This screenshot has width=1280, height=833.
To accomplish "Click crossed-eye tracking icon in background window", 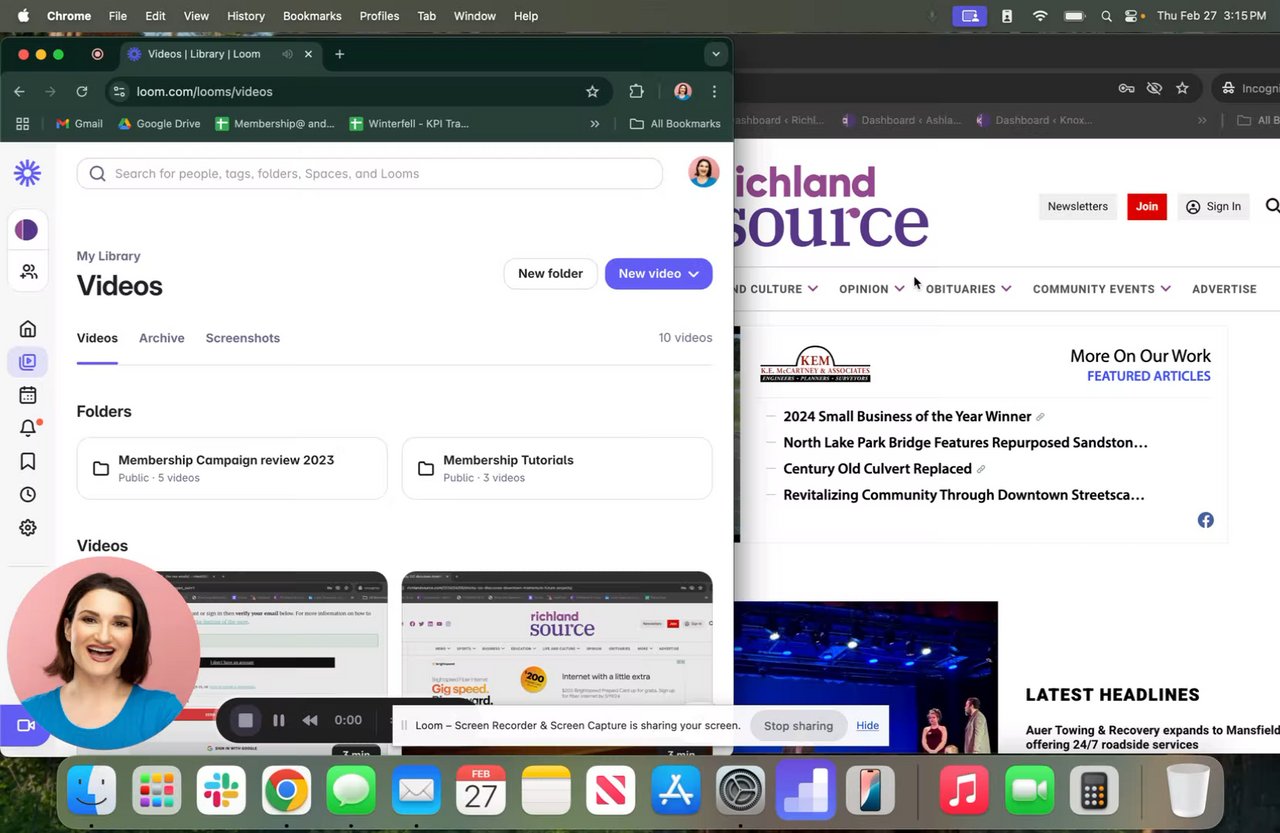I will pyautogui.click(x=1154, y=88).
